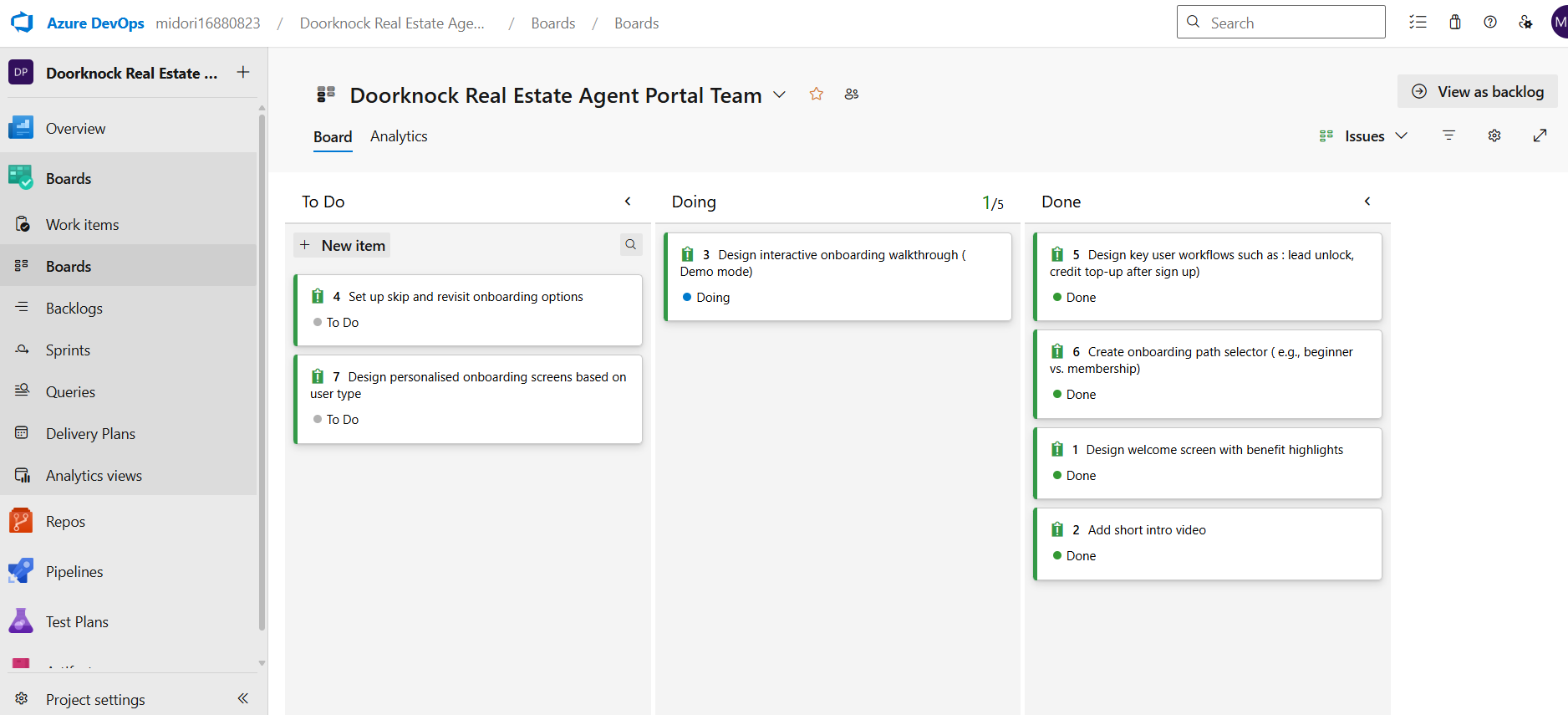
Task: Collapse the To Do column
Action: click(628, 202)
